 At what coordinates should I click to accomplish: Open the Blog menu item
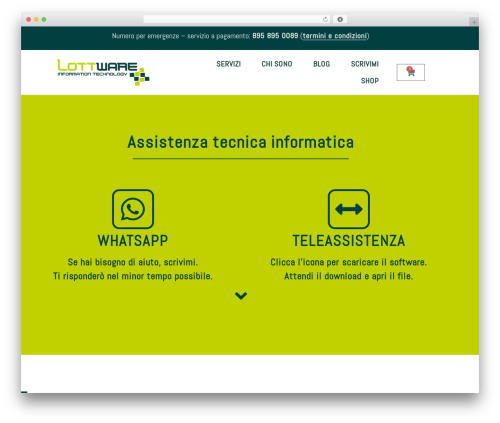coord(322,64)
